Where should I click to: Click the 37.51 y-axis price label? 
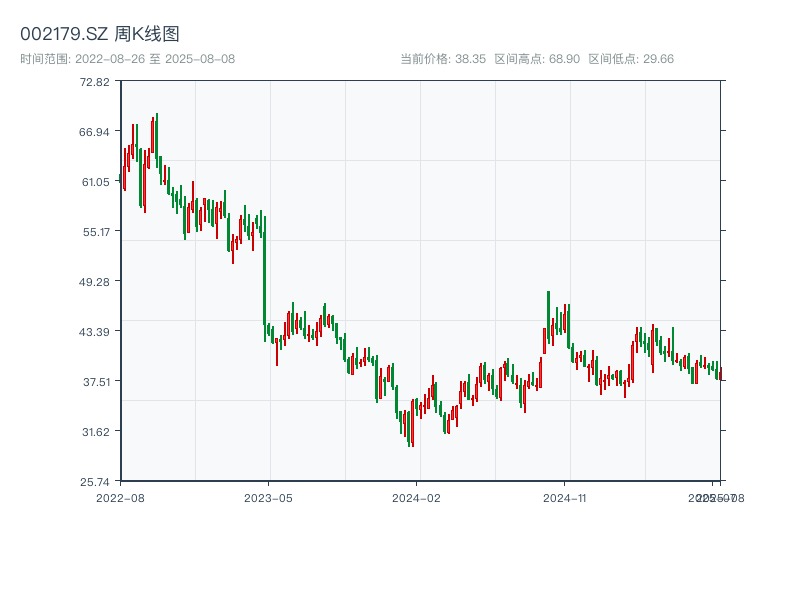(x=95, y=381)
